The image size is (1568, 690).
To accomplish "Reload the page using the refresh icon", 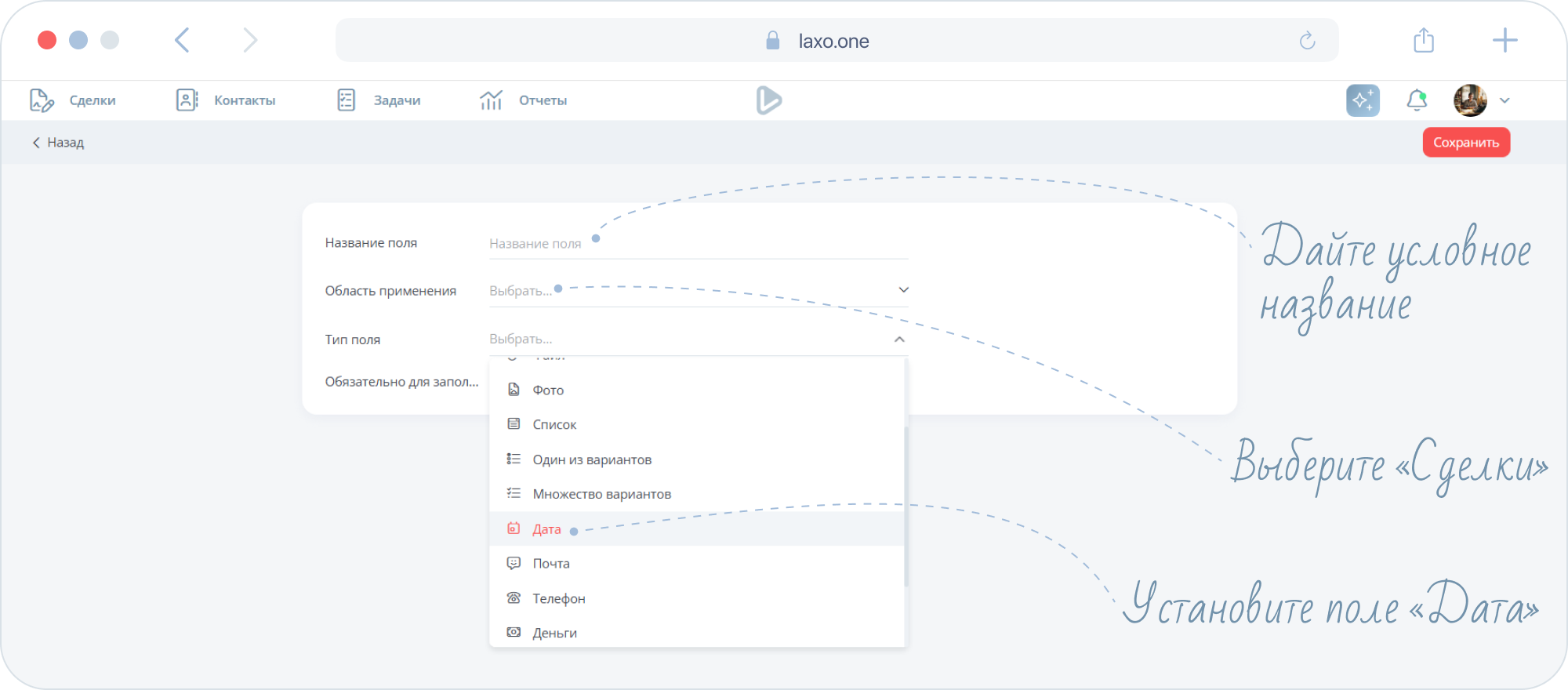I will coord(1307,41).
